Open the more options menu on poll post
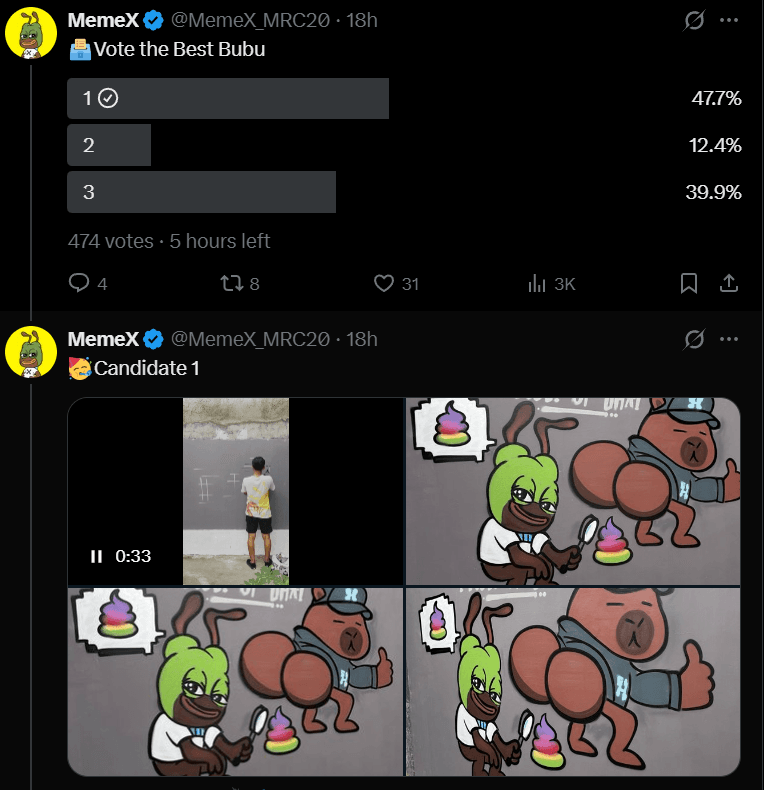Image resolution: width=764 pixels, height=790 pixels. click(x=730, y=20)
